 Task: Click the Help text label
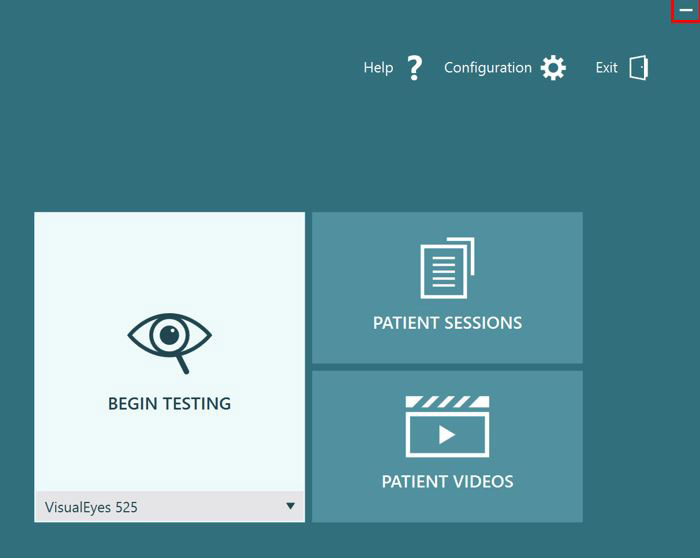coord(378,68)
